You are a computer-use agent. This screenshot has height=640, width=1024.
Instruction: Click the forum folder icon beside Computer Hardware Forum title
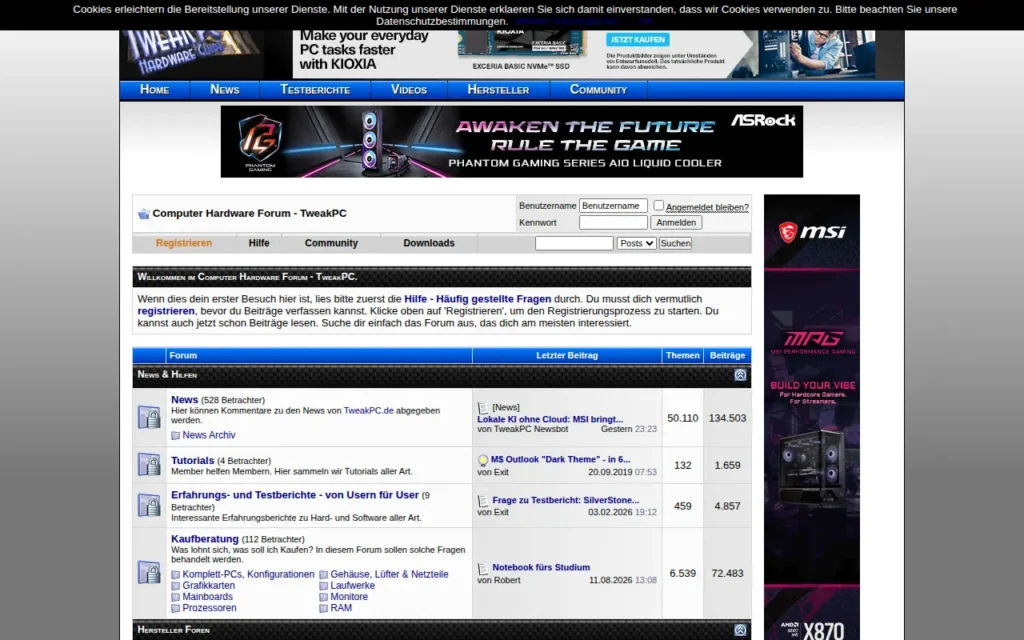tap(144, 214)
